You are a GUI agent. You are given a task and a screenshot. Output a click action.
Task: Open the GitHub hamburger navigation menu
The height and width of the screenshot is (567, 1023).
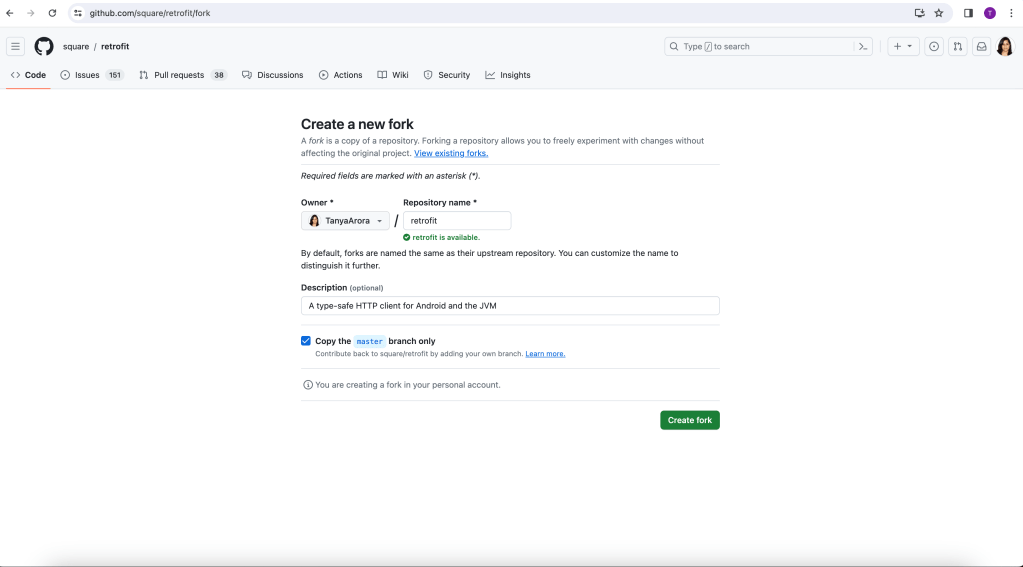point(16,46)
